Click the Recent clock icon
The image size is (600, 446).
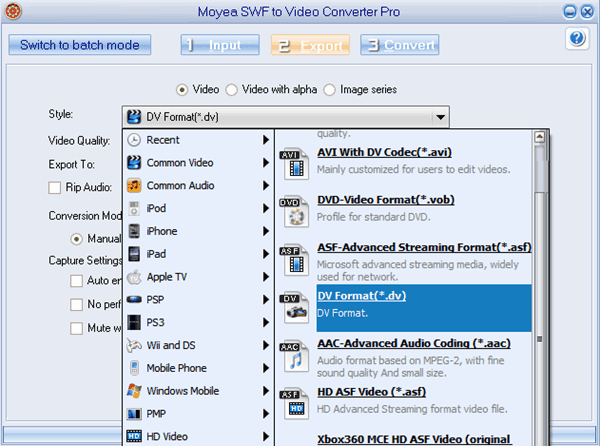134,140
